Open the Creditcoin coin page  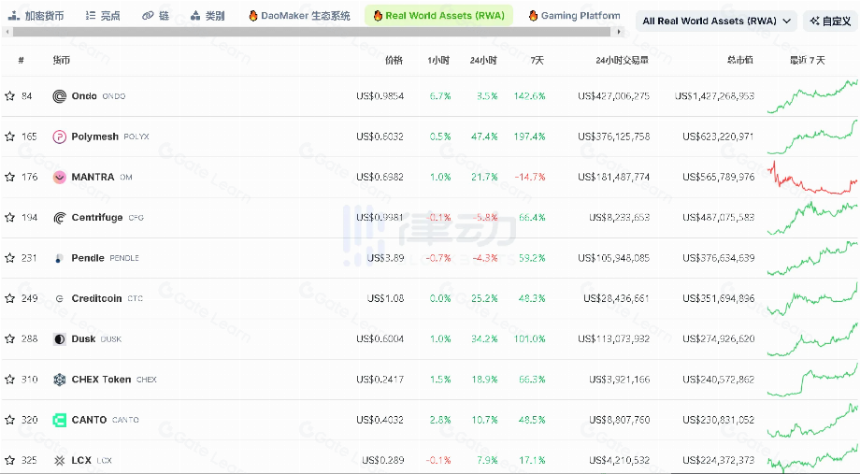click(97, 298)
